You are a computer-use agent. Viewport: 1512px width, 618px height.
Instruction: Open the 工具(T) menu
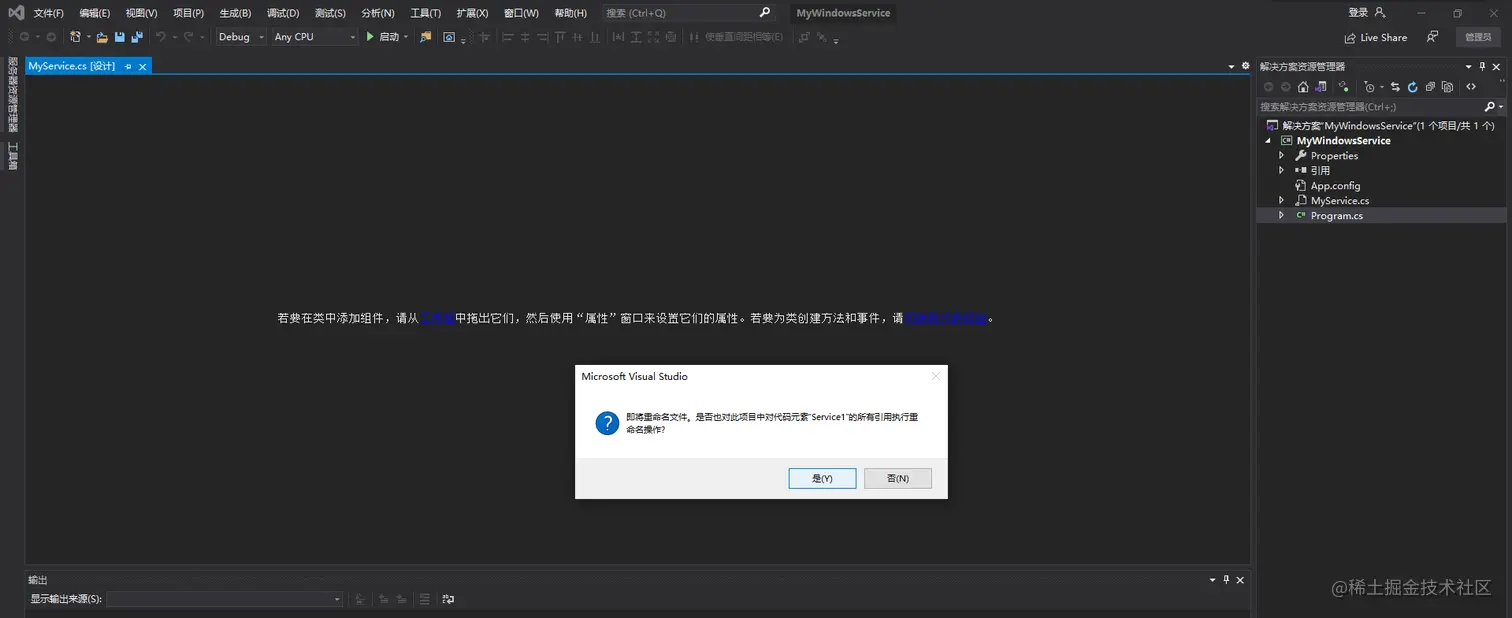tap(425, 13)
